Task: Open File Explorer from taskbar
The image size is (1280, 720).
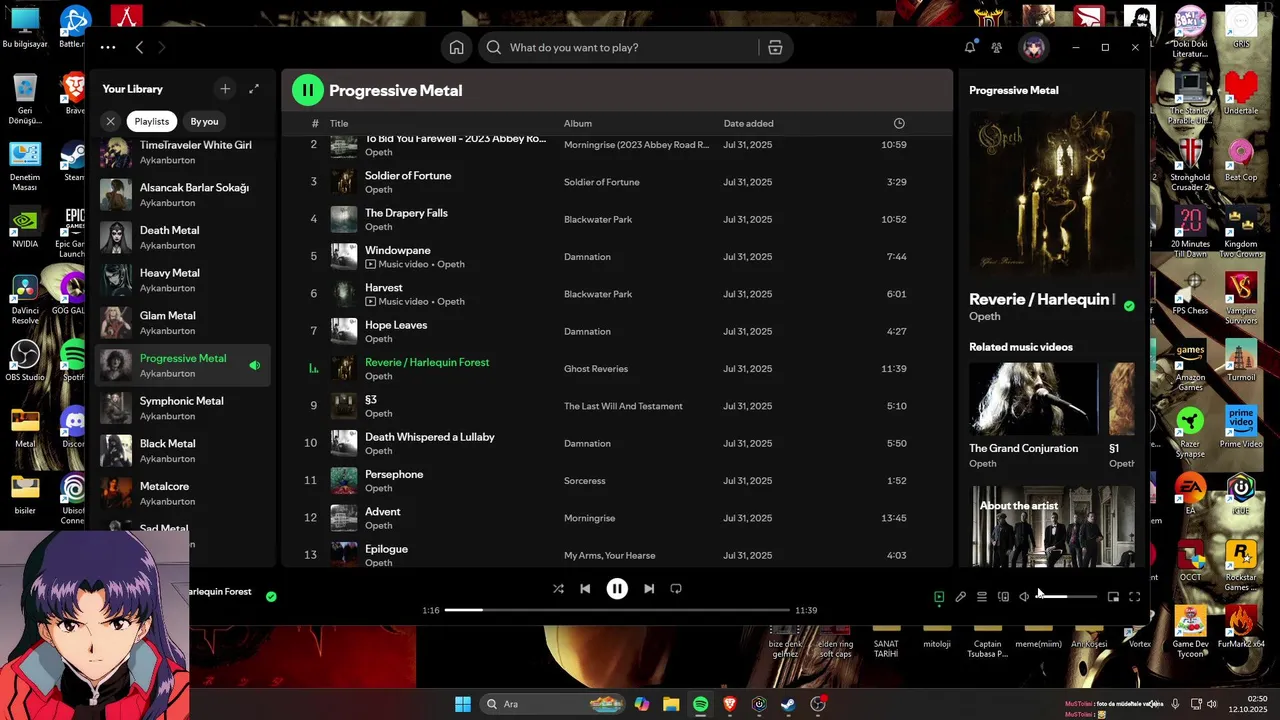Action: tap(671, 704)
